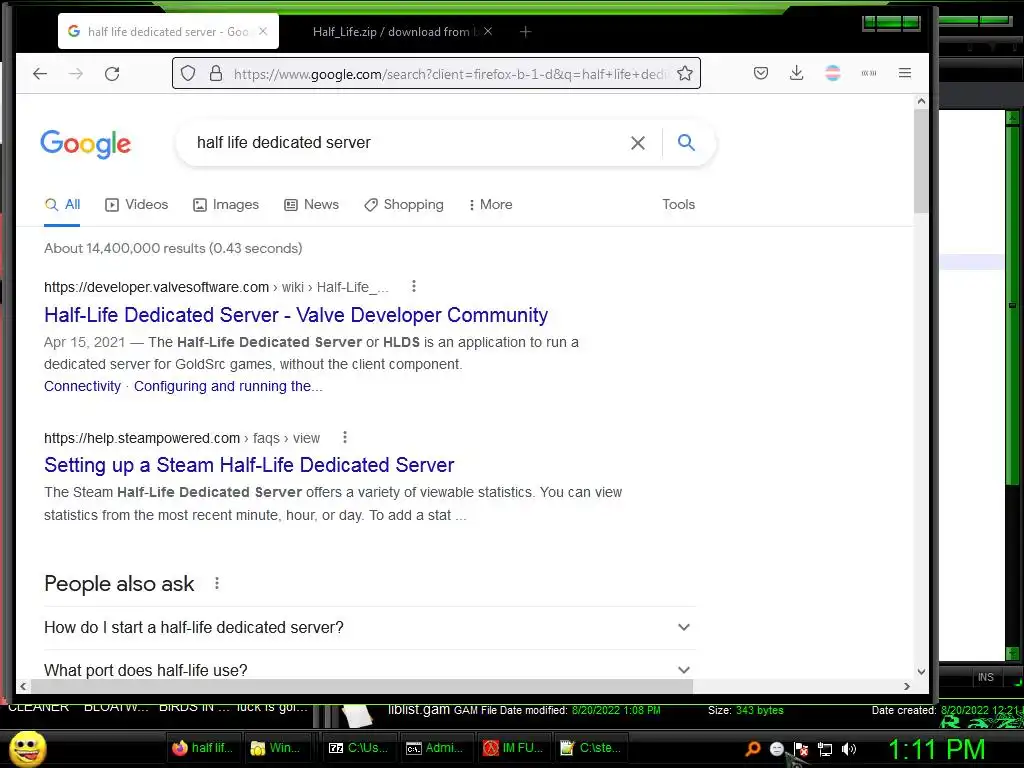The image size is (1024, 768).
Task: Click the browser forward arrow
Action: point(76,74)
